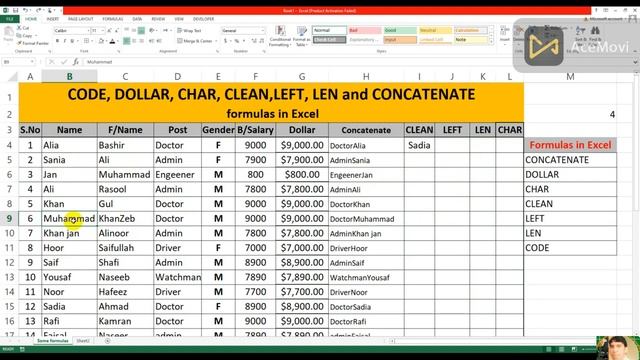Open the font name dropdown (Calibri)

88,31
